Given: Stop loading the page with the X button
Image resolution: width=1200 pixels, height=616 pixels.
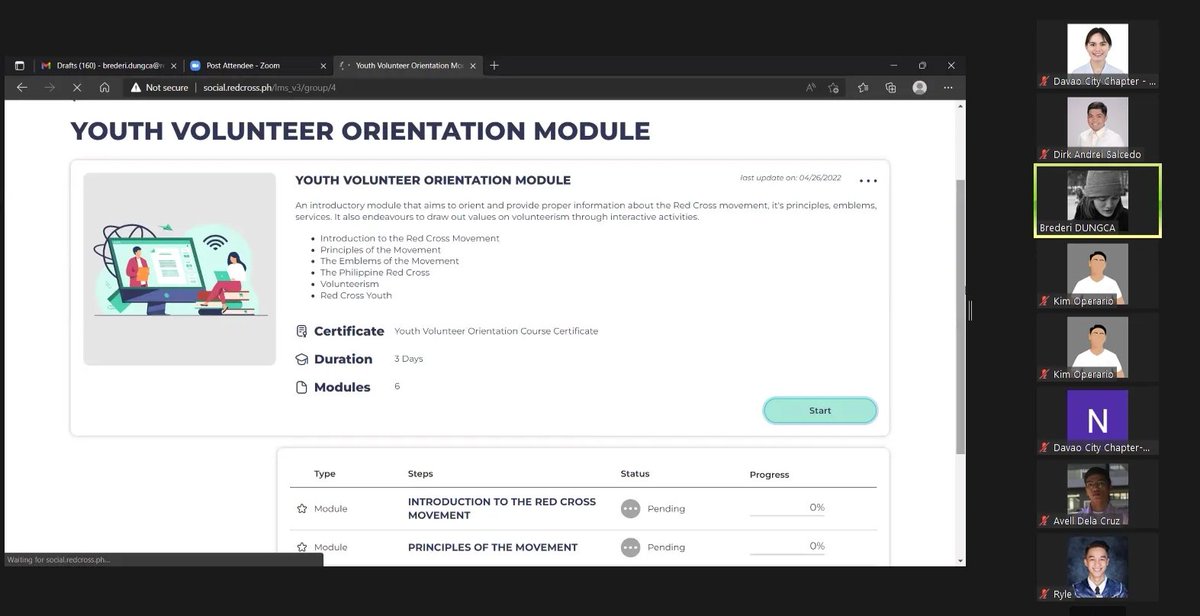Looking at the screenshot, I should [77, 88].
